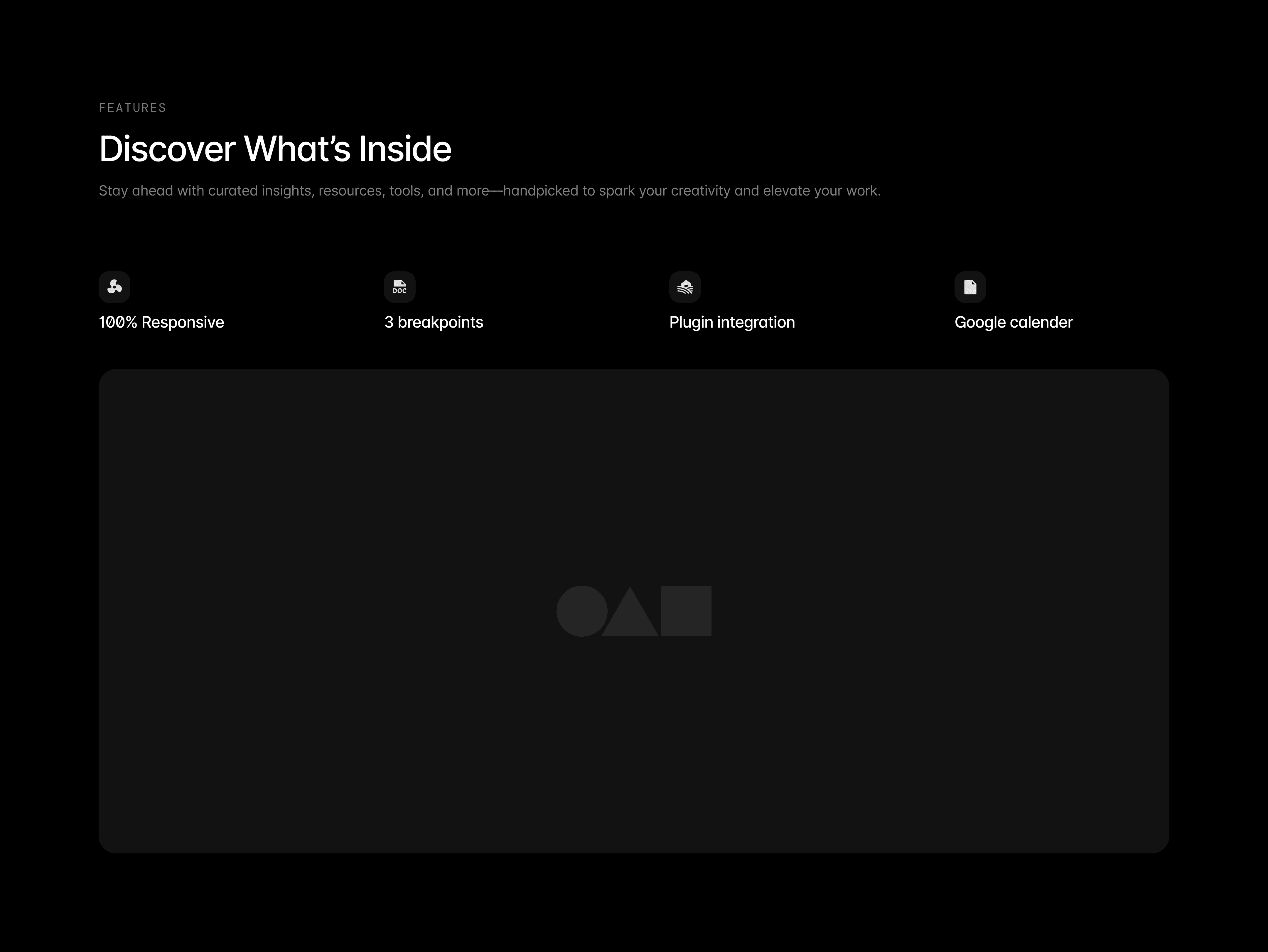Select the Google calender feature label
1268x952 pixels.
click(x=1014, y=322)
